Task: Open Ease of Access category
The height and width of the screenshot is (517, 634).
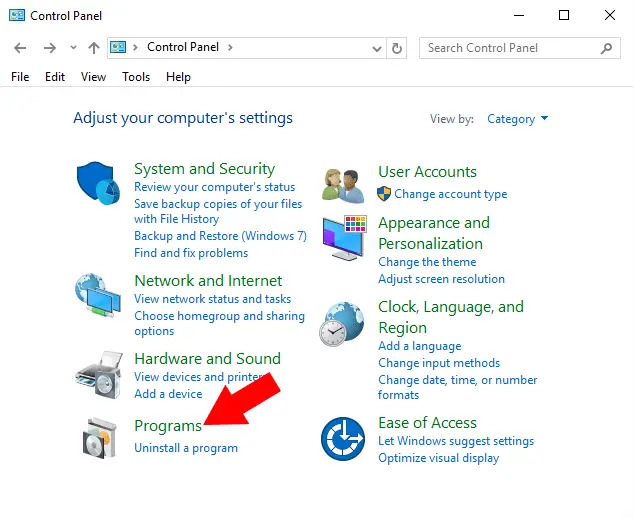Action: [x=427, y=423]
